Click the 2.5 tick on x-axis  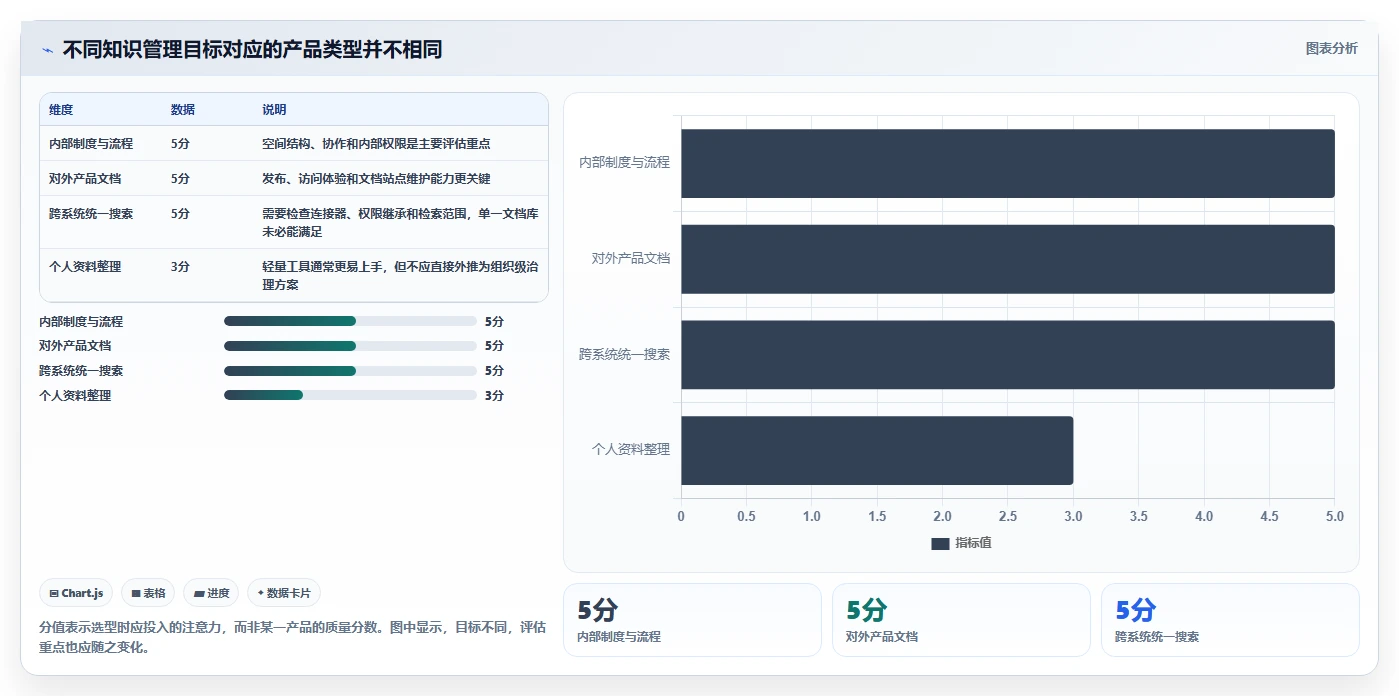(1008, 517)
